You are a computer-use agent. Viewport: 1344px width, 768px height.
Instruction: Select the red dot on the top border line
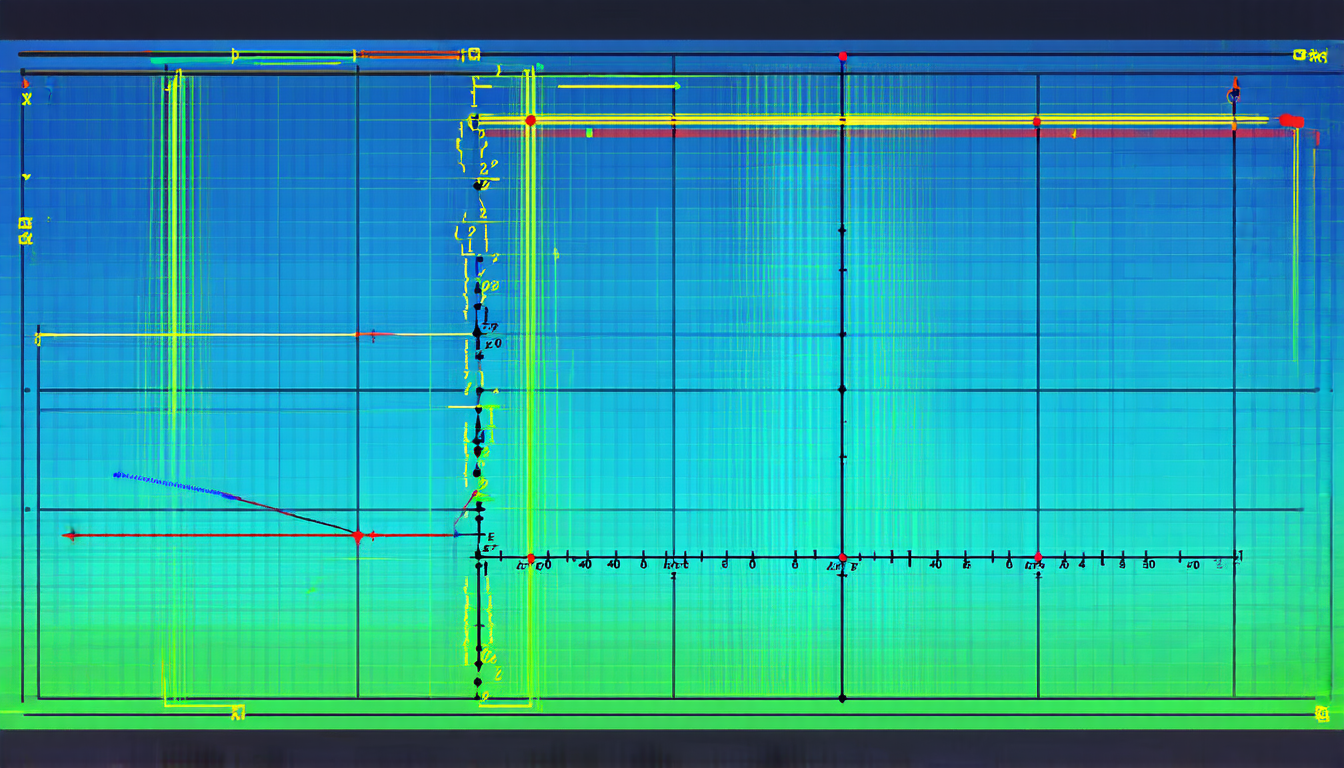[x=843, y=57]
